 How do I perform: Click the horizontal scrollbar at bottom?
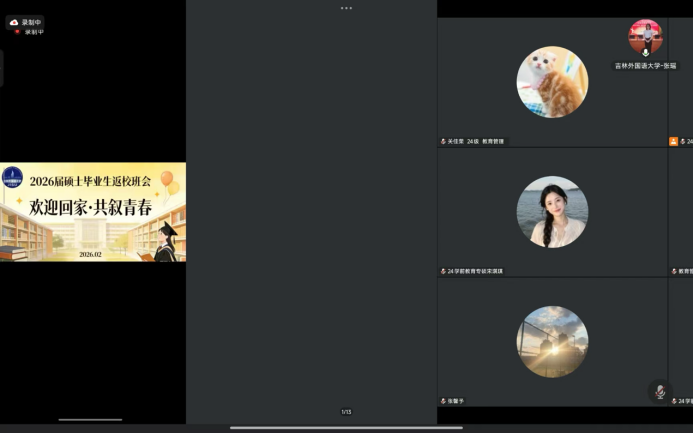(346, 428)
